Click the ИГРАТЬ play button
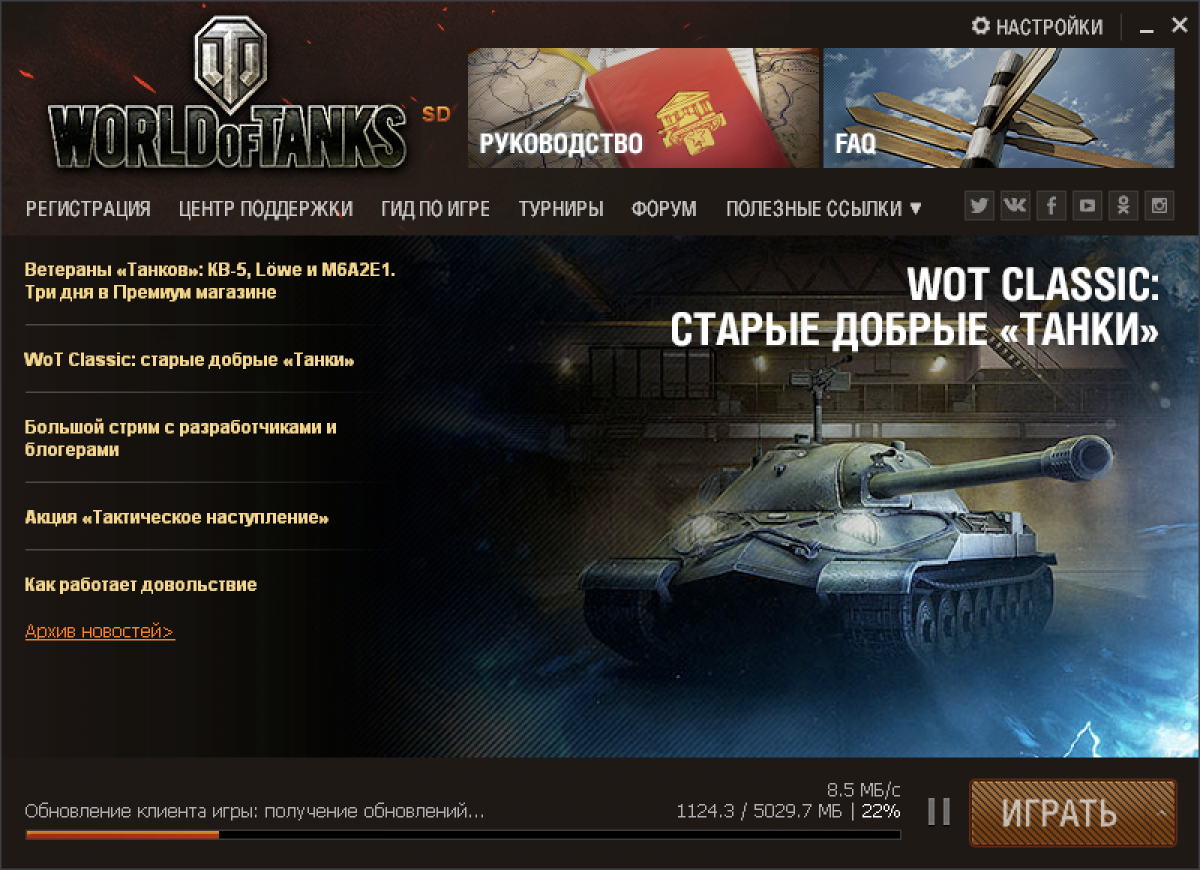This screenshot has height=870, width=1200. [x=1060, y=813]
